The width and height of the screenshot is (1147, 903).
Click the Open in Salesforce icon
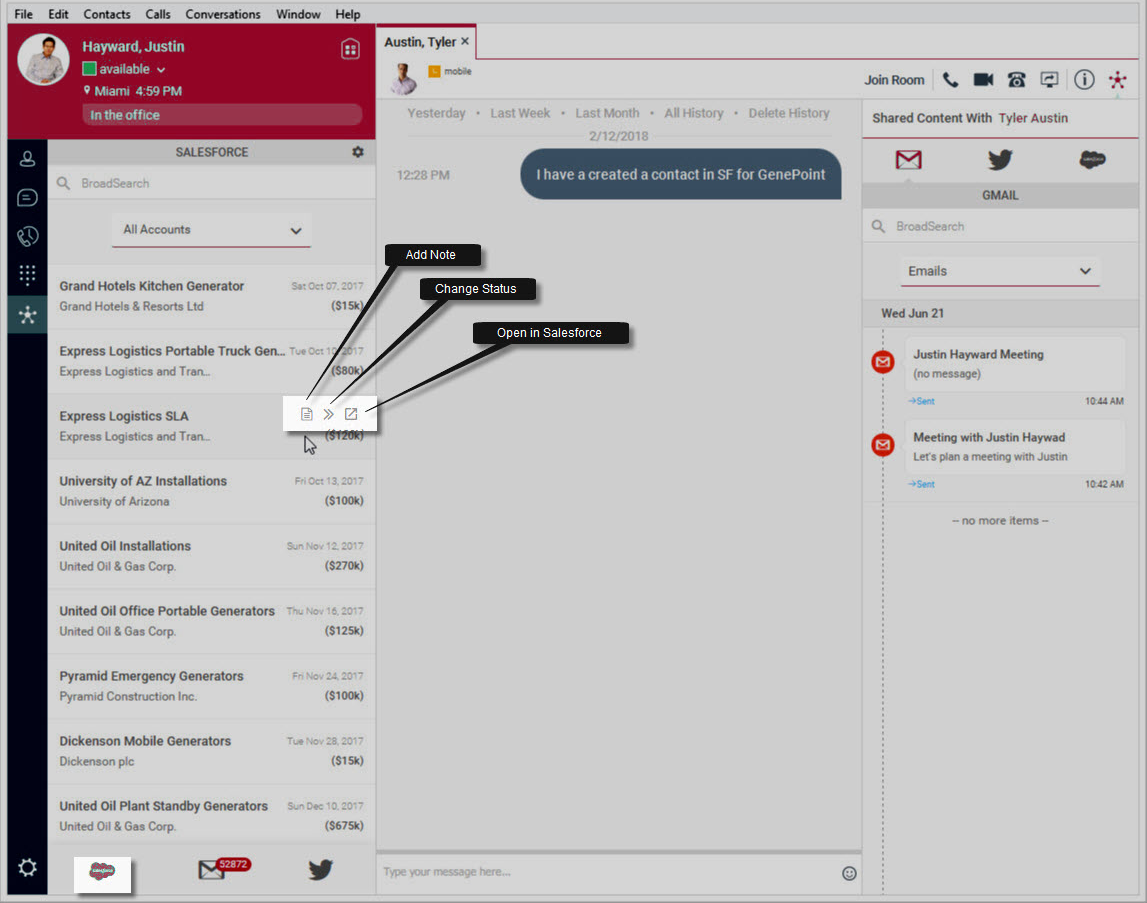(x=351, y=414)
